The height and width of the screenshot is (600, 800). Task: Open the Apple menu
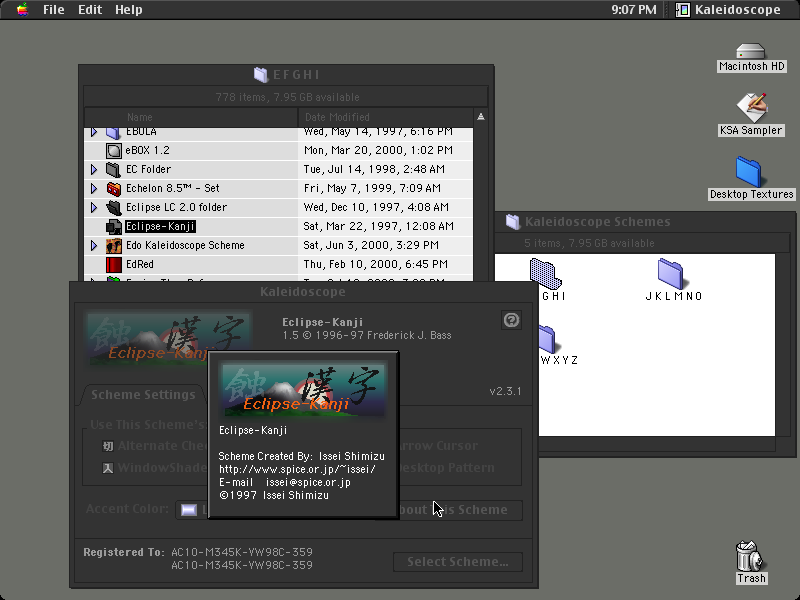click(x=22, y=9)
